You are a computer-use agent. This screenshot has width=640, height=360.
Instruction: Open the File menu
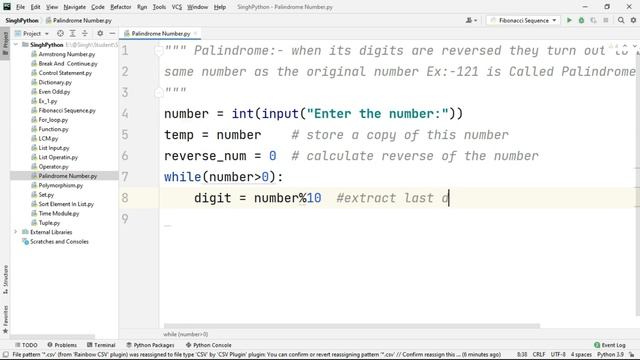(x=20, y=7)
